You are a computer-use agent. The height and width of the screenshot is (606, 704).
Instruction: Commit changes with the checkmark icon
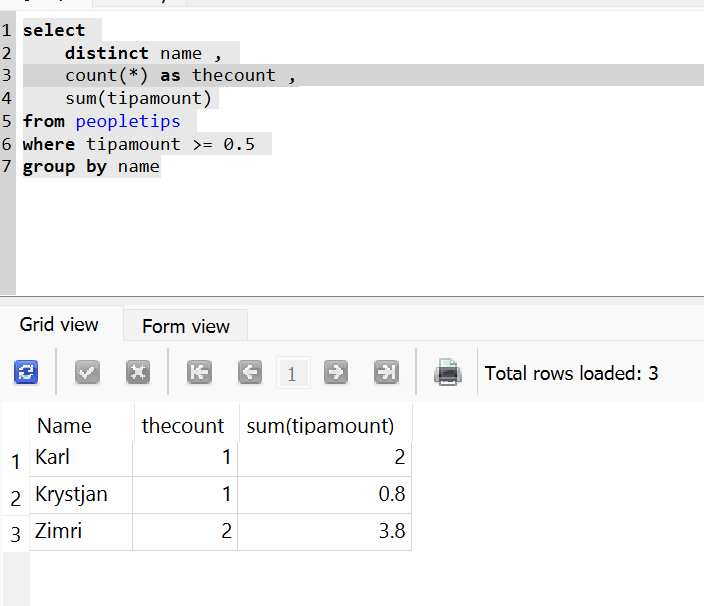click(87, 372)
